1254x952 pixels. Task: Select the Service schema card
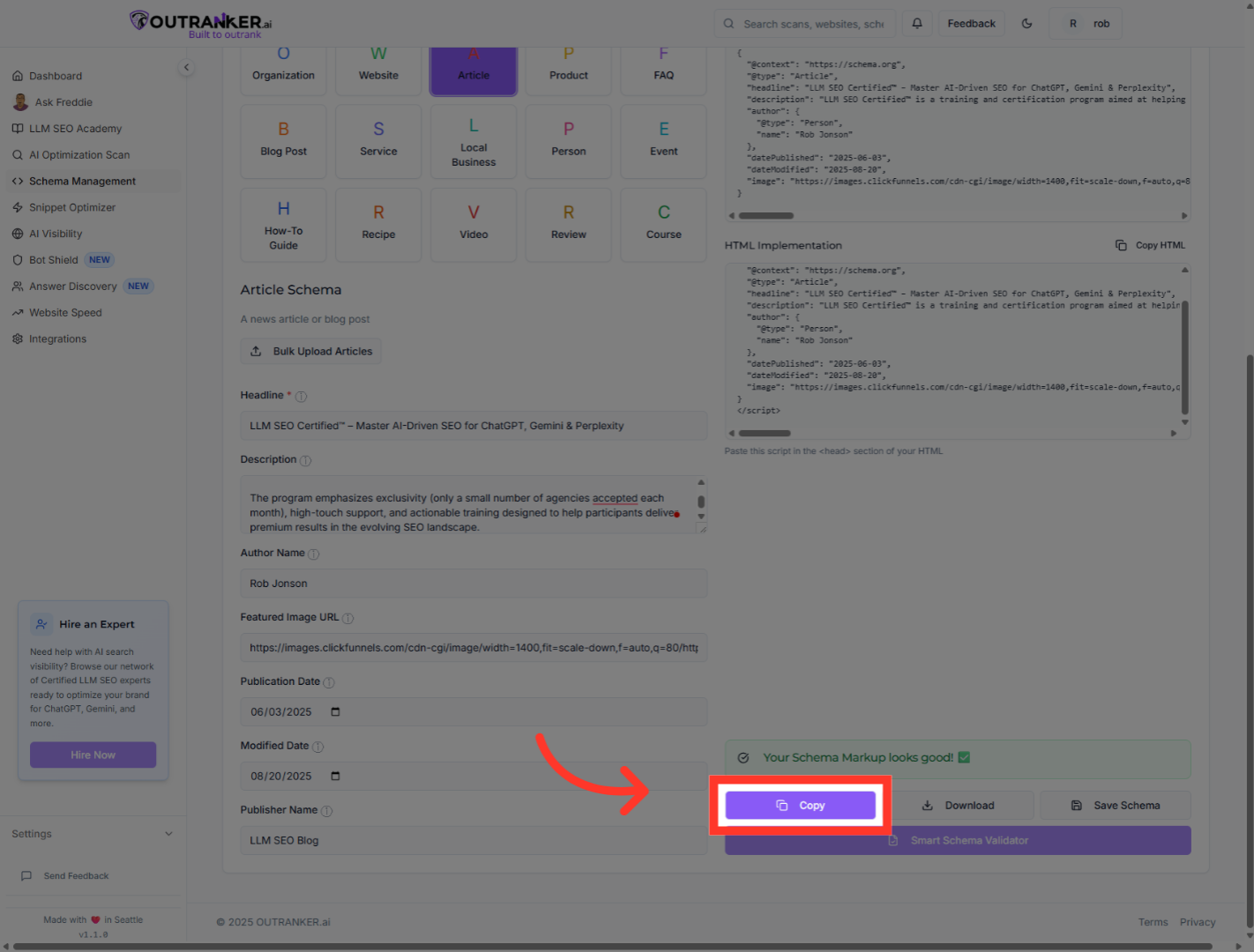(378, 141)
